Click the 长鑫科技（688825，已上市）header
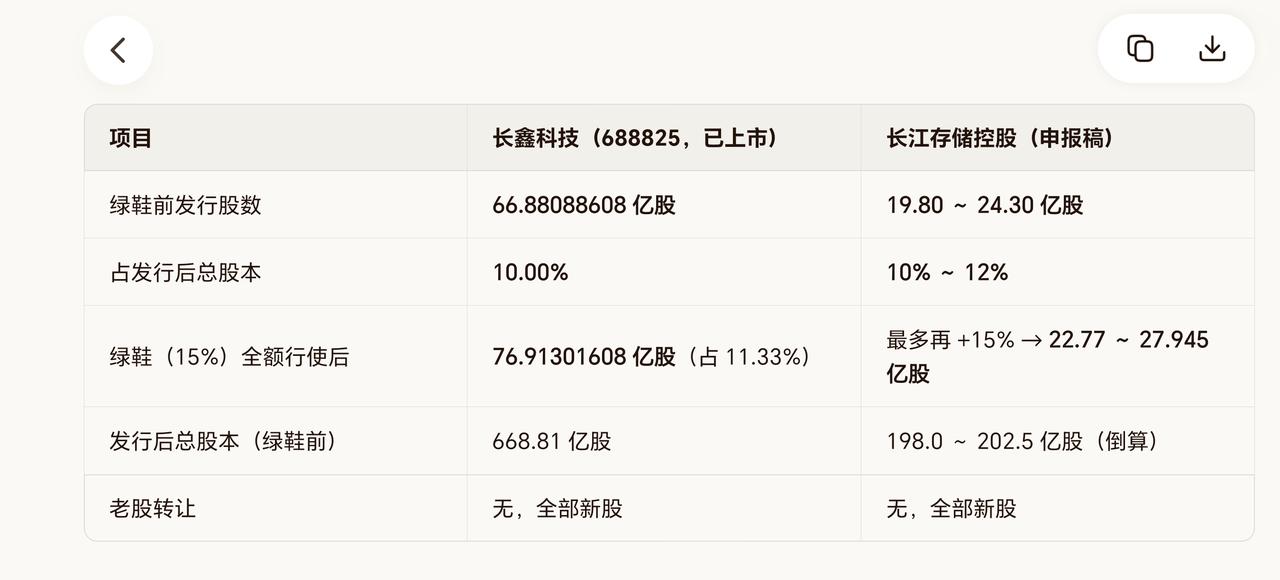The image size is (1280, 580). pyautogui.click(x=635, y=138)
